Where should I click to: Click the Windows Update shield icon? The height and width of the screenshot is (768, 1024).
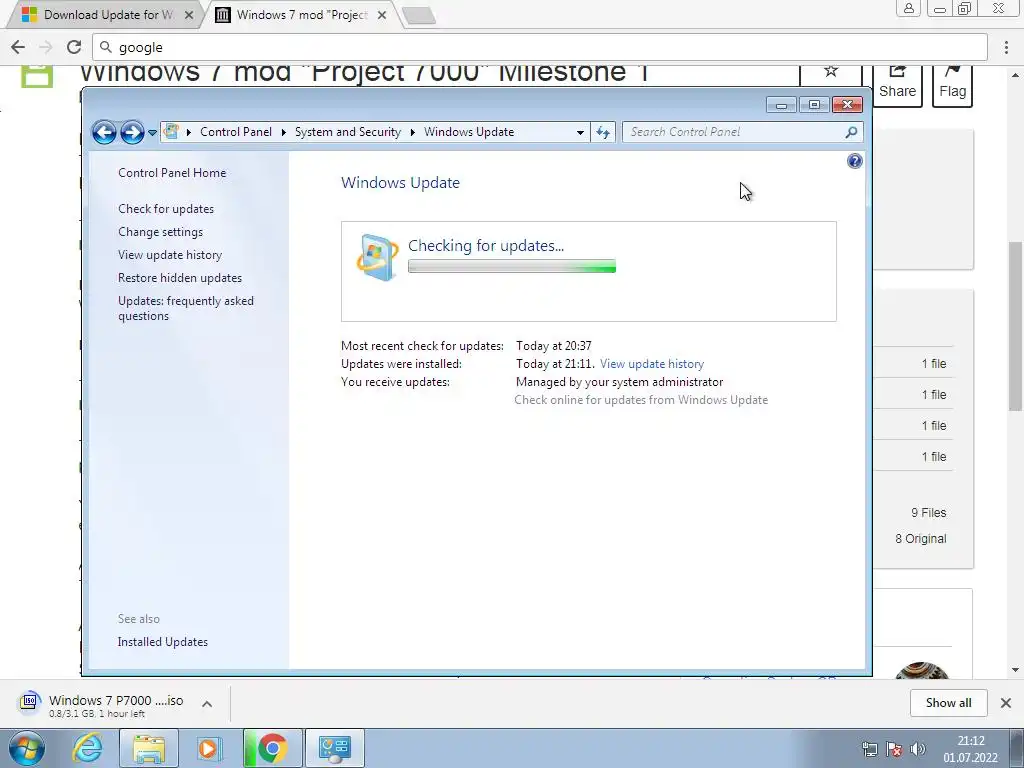(x=377, y=257)
